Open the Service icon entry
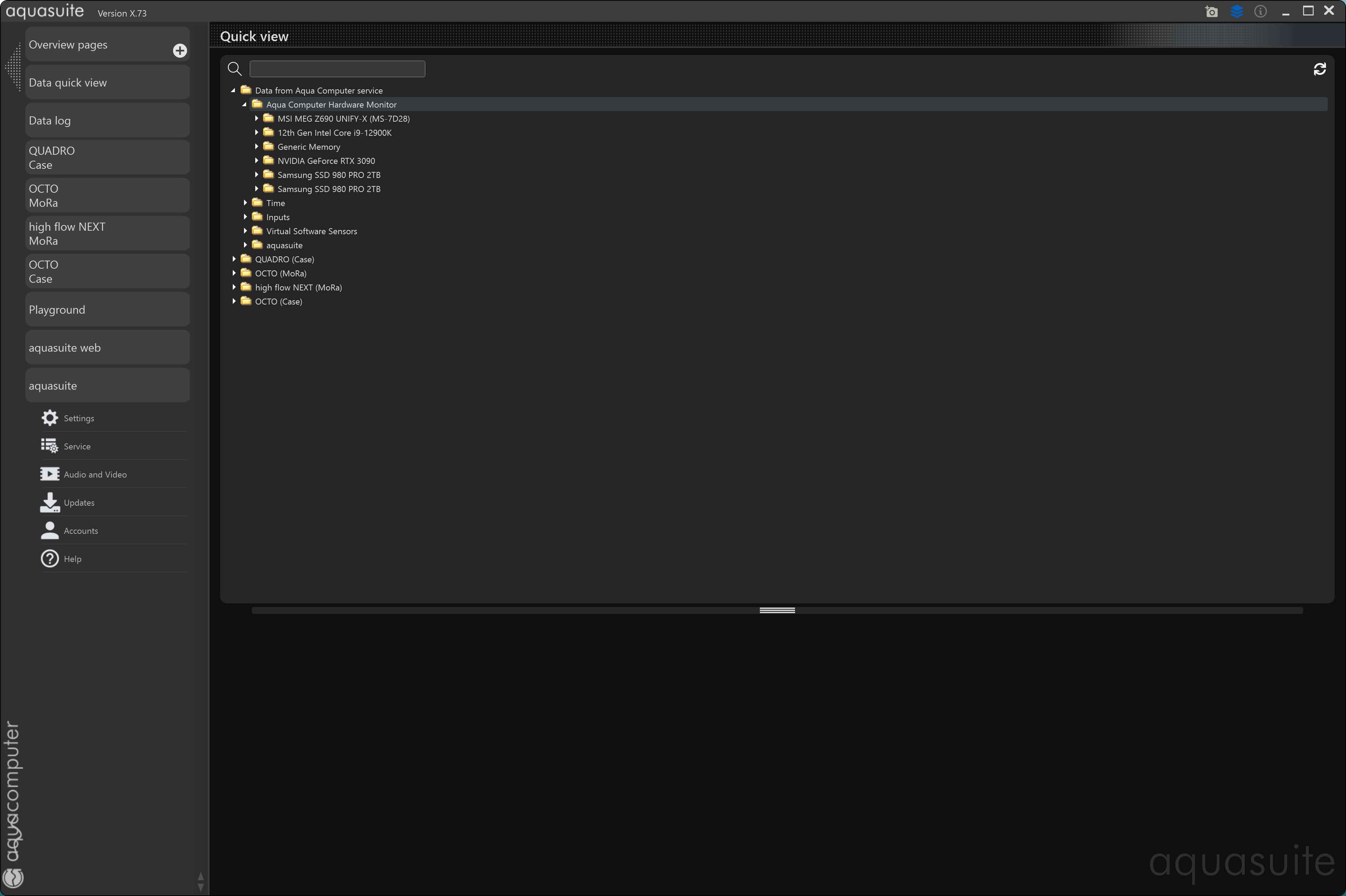 (50, 446)
